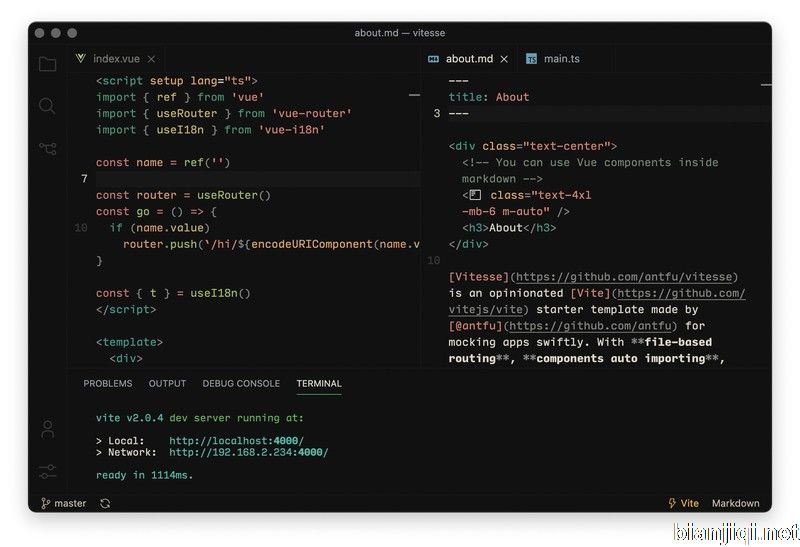Viewport: 800px width, 547px height.
Task: Follow the github.com/antfu link after [@antfu]
Action: tap(590, 326)
